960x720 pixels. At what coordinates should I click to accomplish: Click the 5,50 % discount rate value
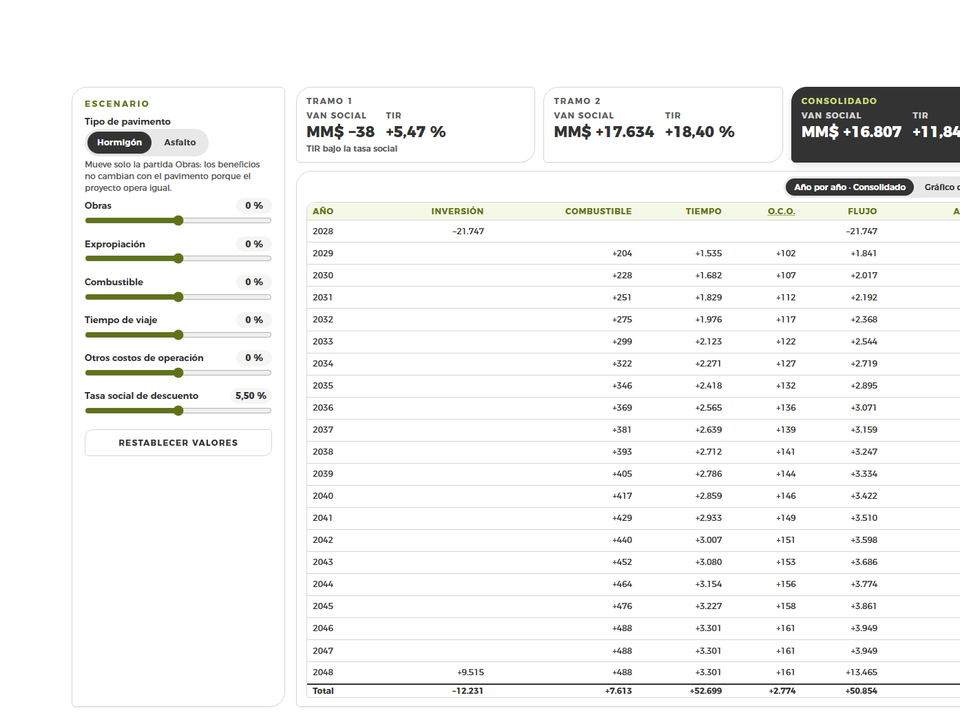click(x=251, y=396)
